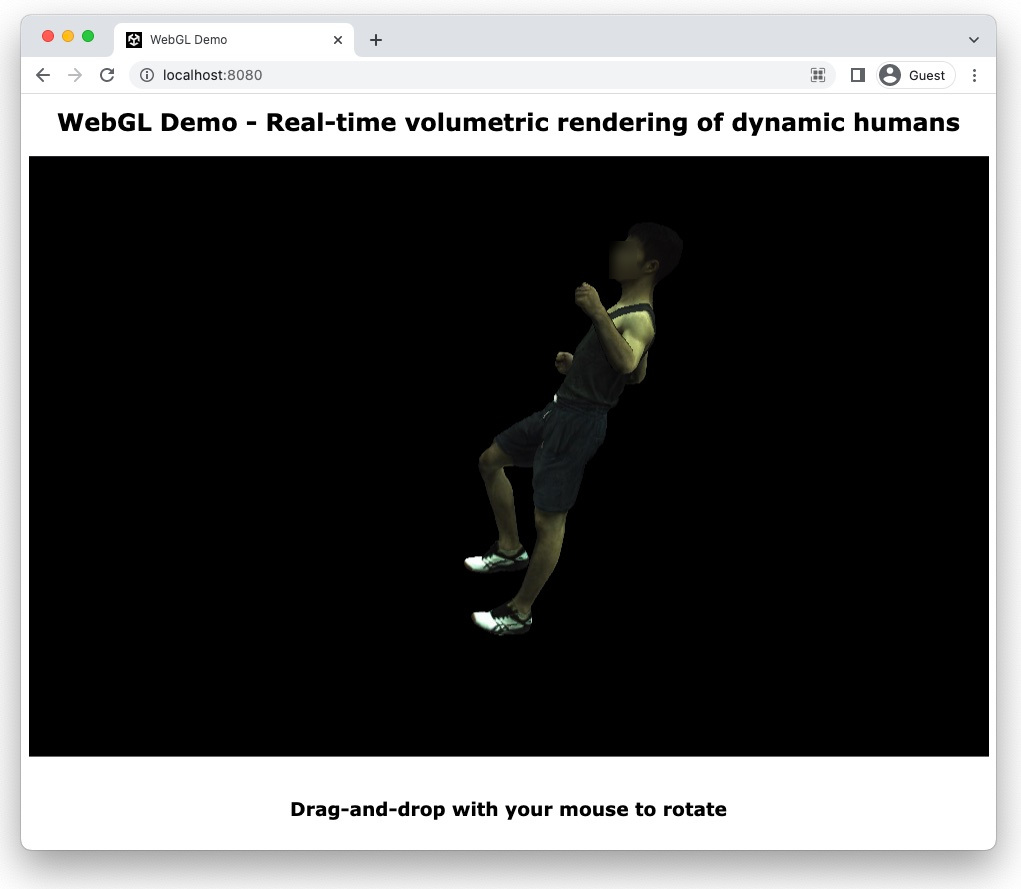Reload the localhost page
This screenshot has height=889, width=1021.
pyautogui.click(x=107, y=76)
